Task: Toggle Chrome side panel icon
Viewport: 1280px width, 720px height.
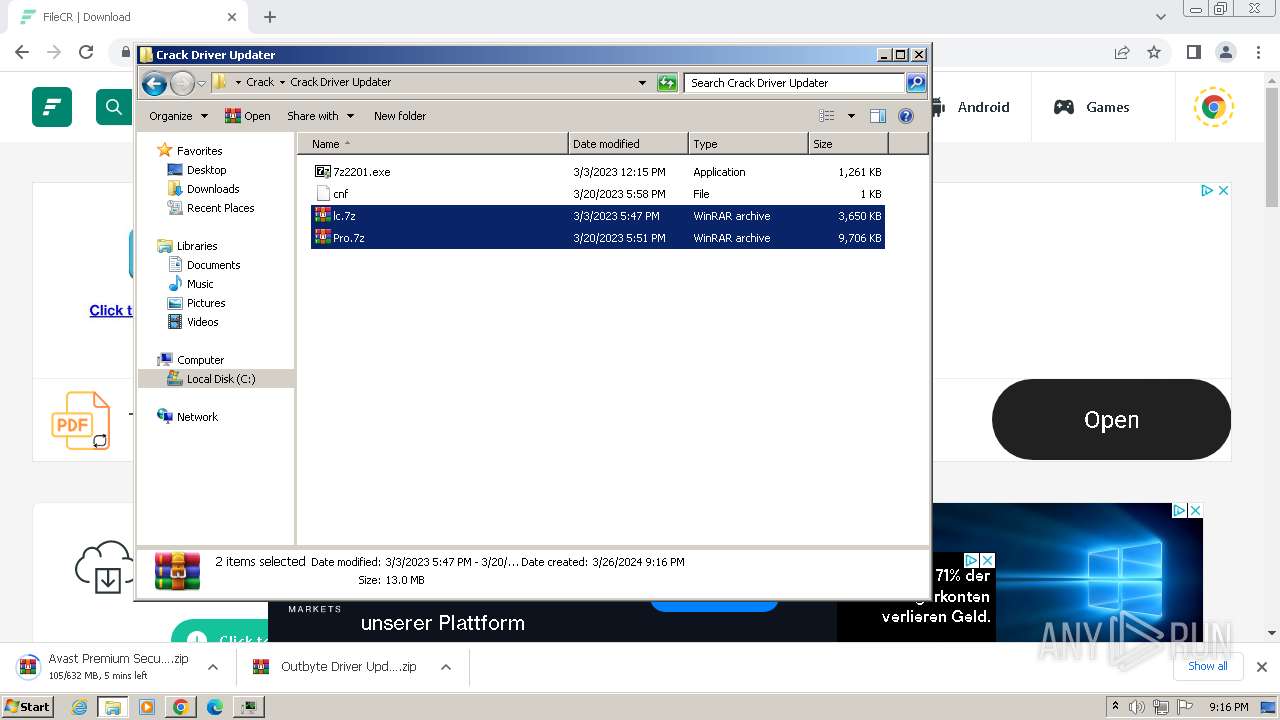Action: (x=1193, y=52)
